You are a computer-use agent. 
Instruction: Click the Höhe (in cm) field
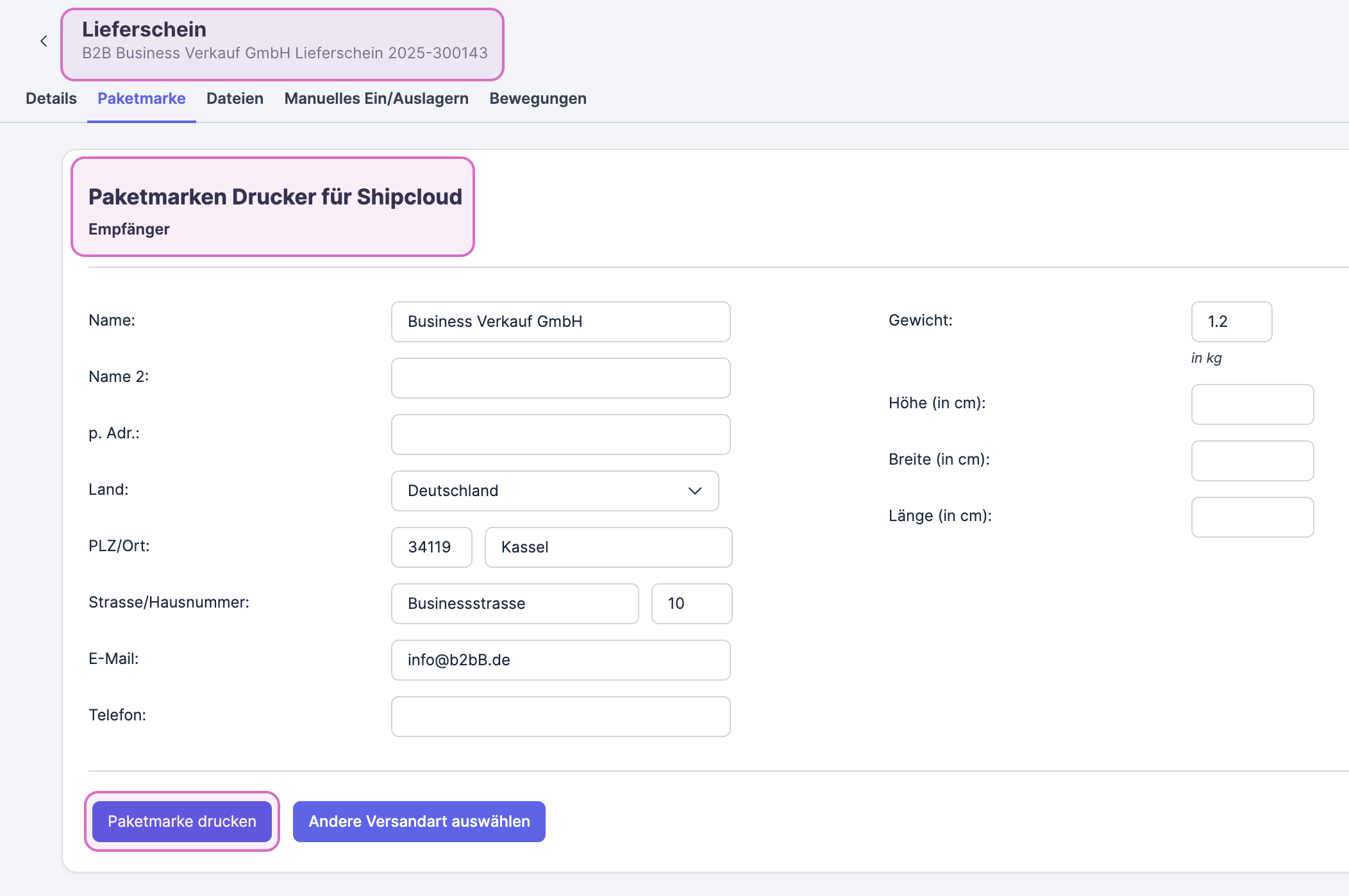coord(1252,404)
